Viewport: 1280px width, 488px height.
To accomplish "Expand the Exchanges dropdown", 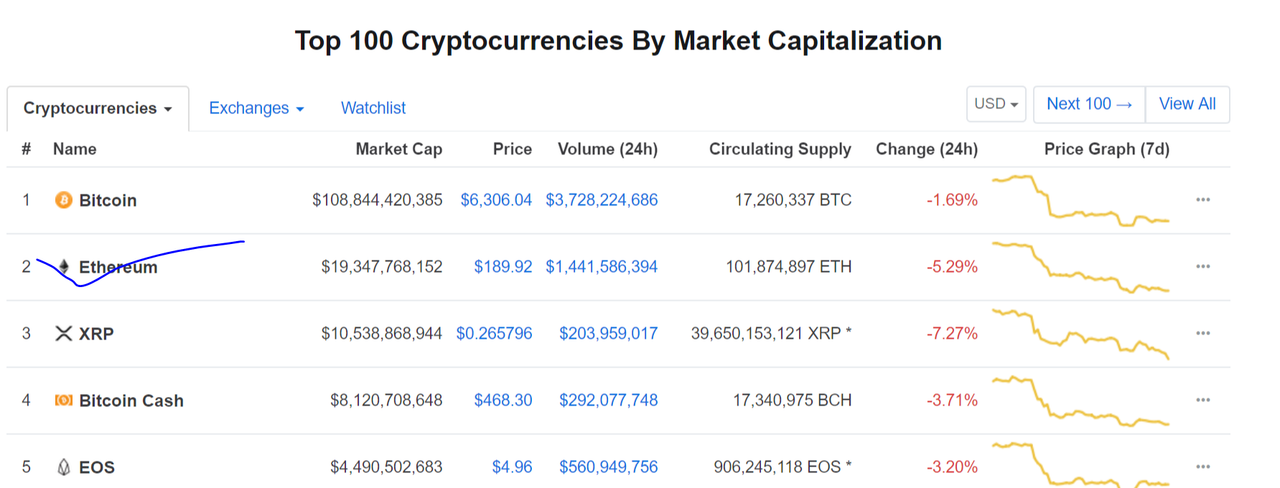I will coord(256,108).
